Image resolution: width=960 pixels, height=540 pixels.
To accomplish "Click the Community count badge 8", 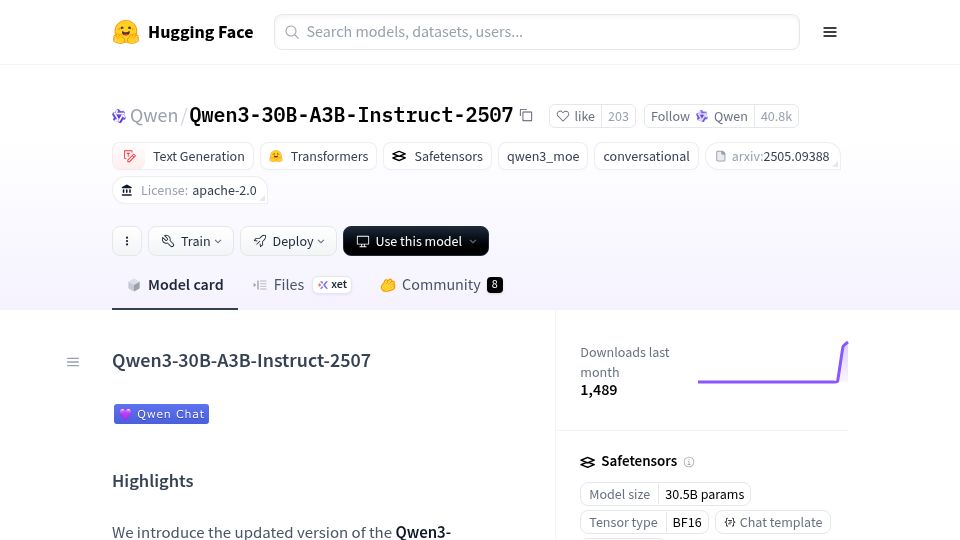I will point(495,285).
